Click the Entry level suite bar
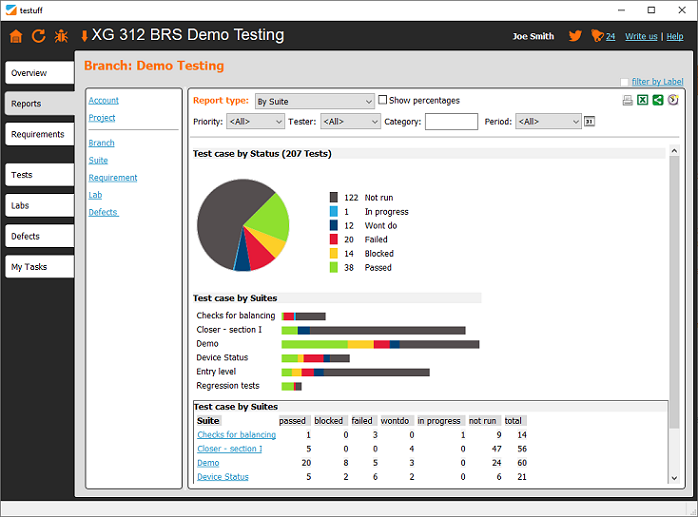This screenshot has height=517, width=698. (x=355, y=372)
